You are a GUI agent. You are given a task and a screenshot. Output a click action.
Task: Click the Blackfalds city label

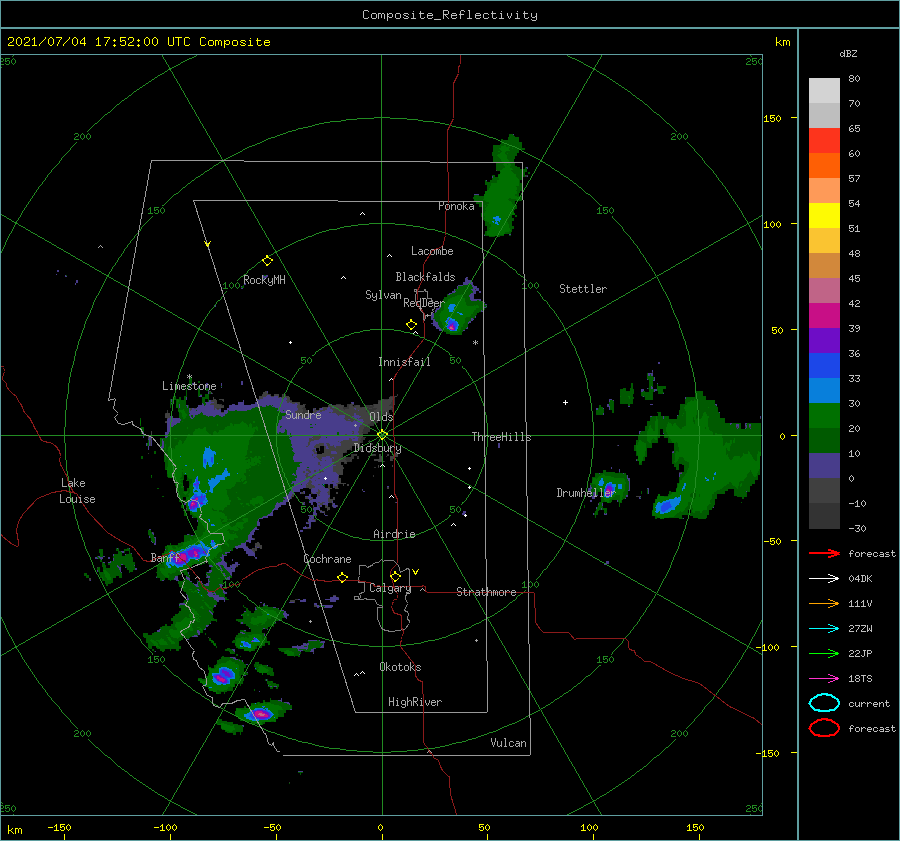pos(425,277)
